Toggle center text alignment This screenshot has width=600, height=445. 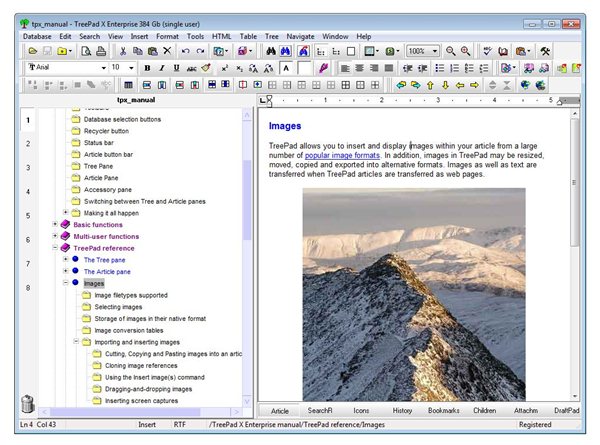click(359, 68)
